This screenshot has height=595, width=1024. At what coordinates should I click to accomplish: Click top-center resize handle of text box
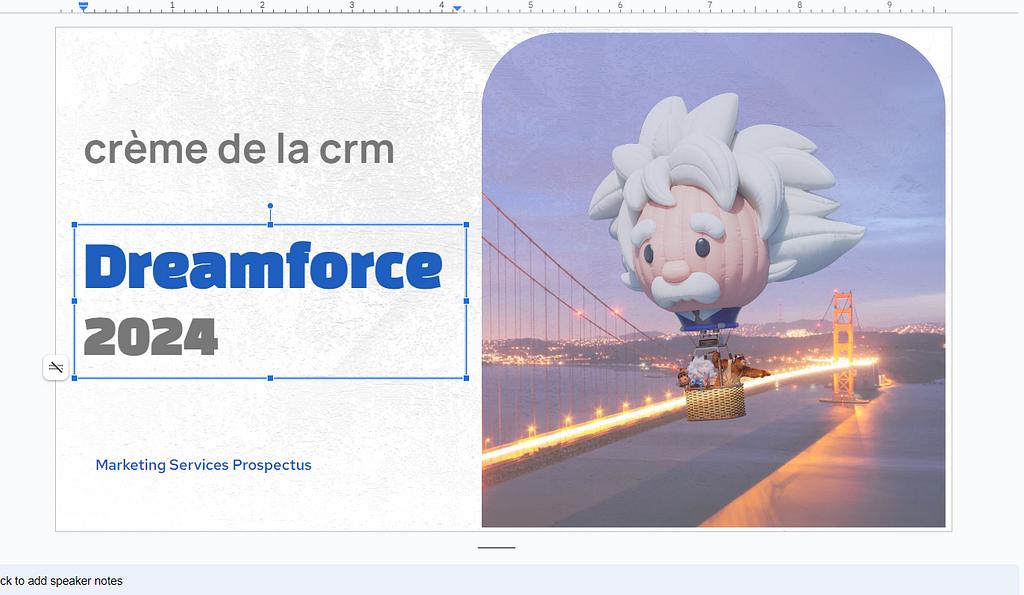pos(270,225)
